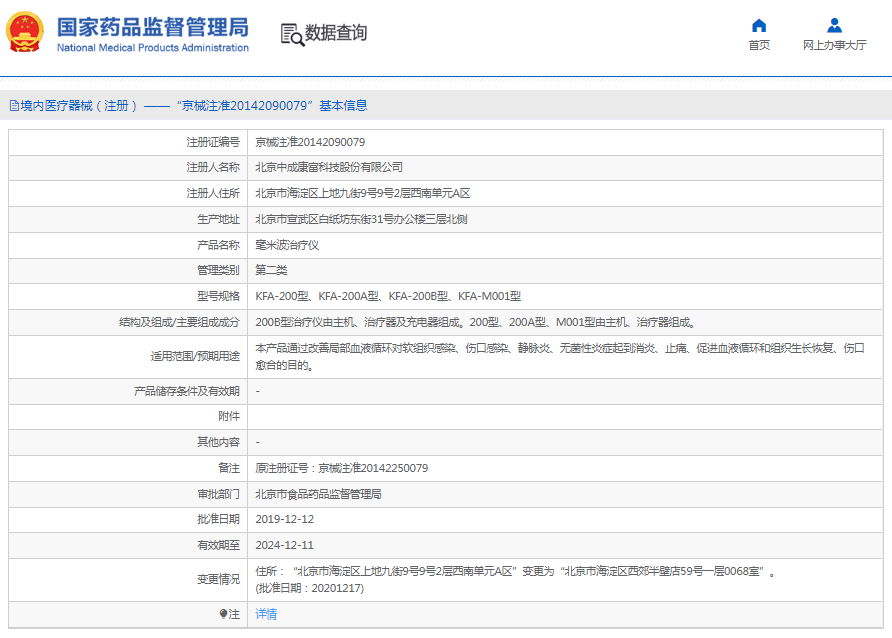
Task: Open the 详情 link in the 注 row
Action: (266, 614)
